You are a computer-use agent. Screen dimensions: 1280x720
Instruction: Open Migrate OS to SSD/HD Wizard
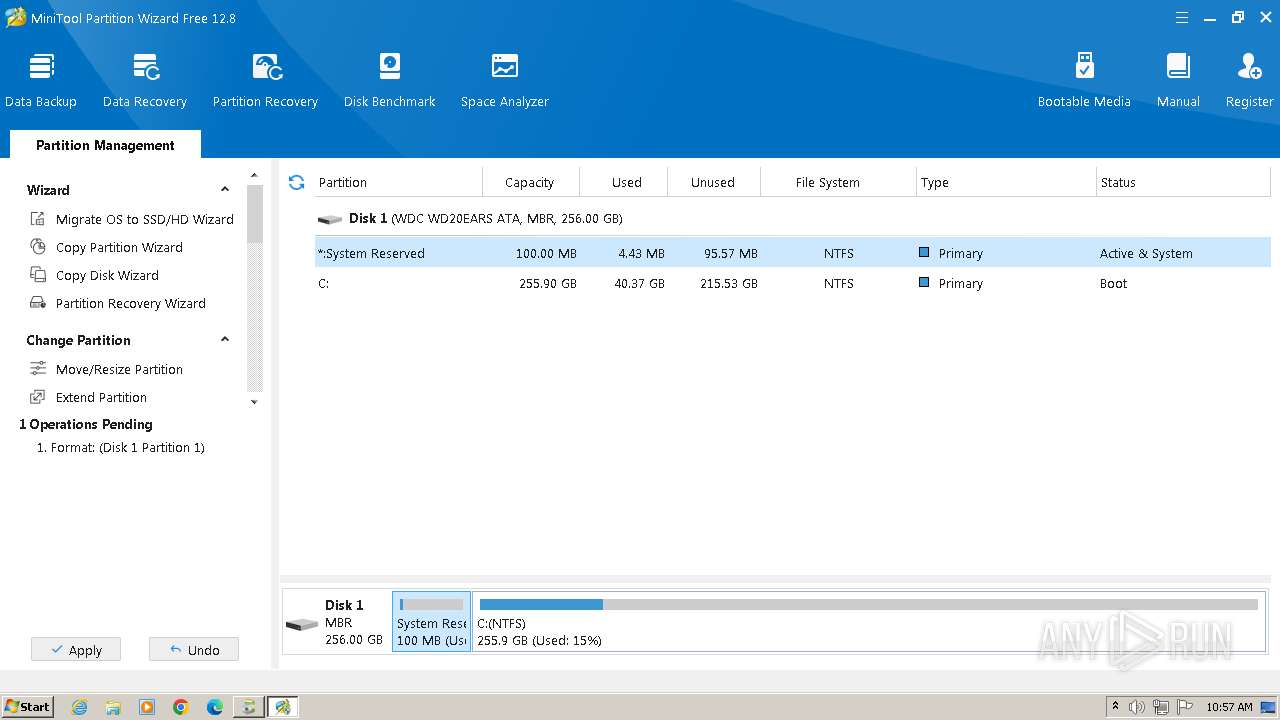tap(145, 219)
